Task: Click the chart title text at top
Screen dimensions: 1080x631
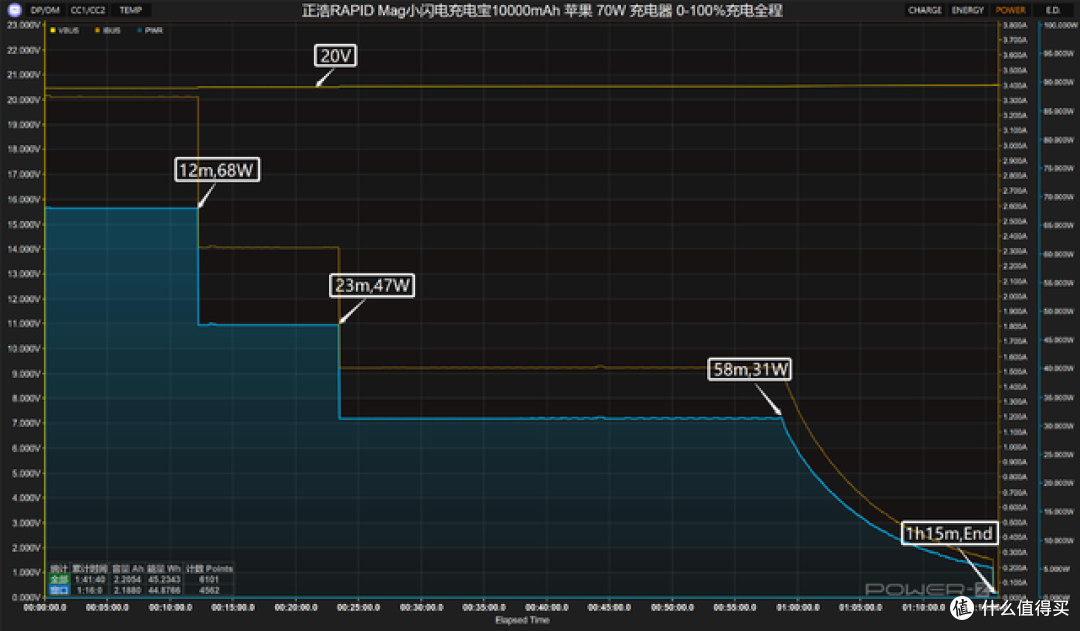Action: pos(542,10)
